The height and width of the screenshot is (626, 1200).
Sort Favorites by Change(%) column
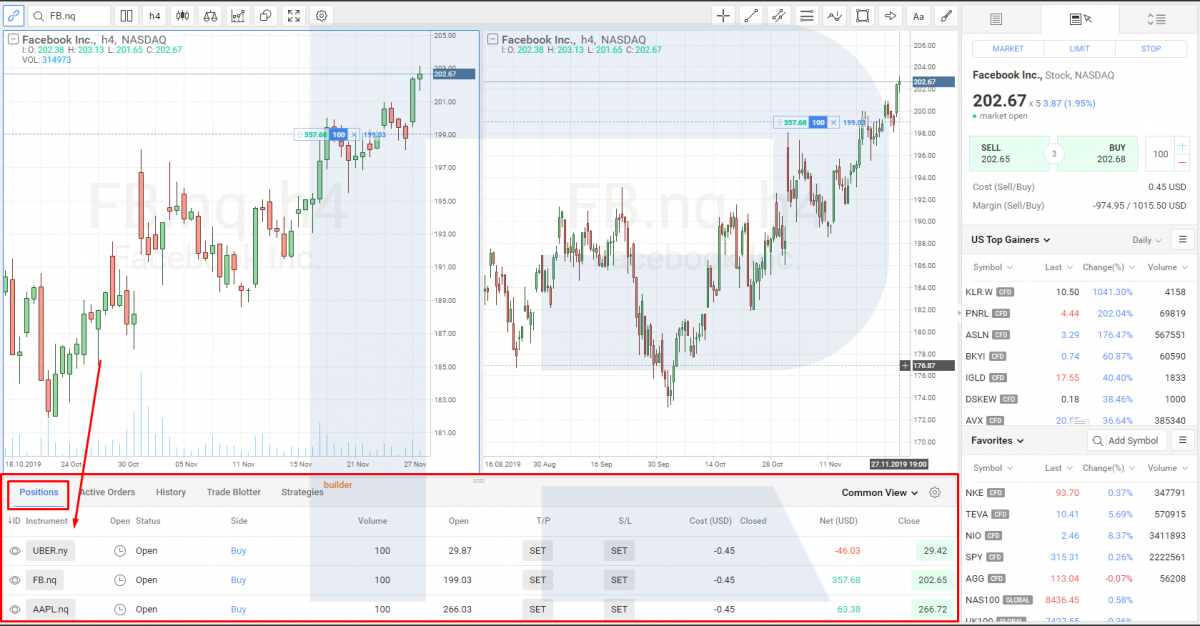1109,468
